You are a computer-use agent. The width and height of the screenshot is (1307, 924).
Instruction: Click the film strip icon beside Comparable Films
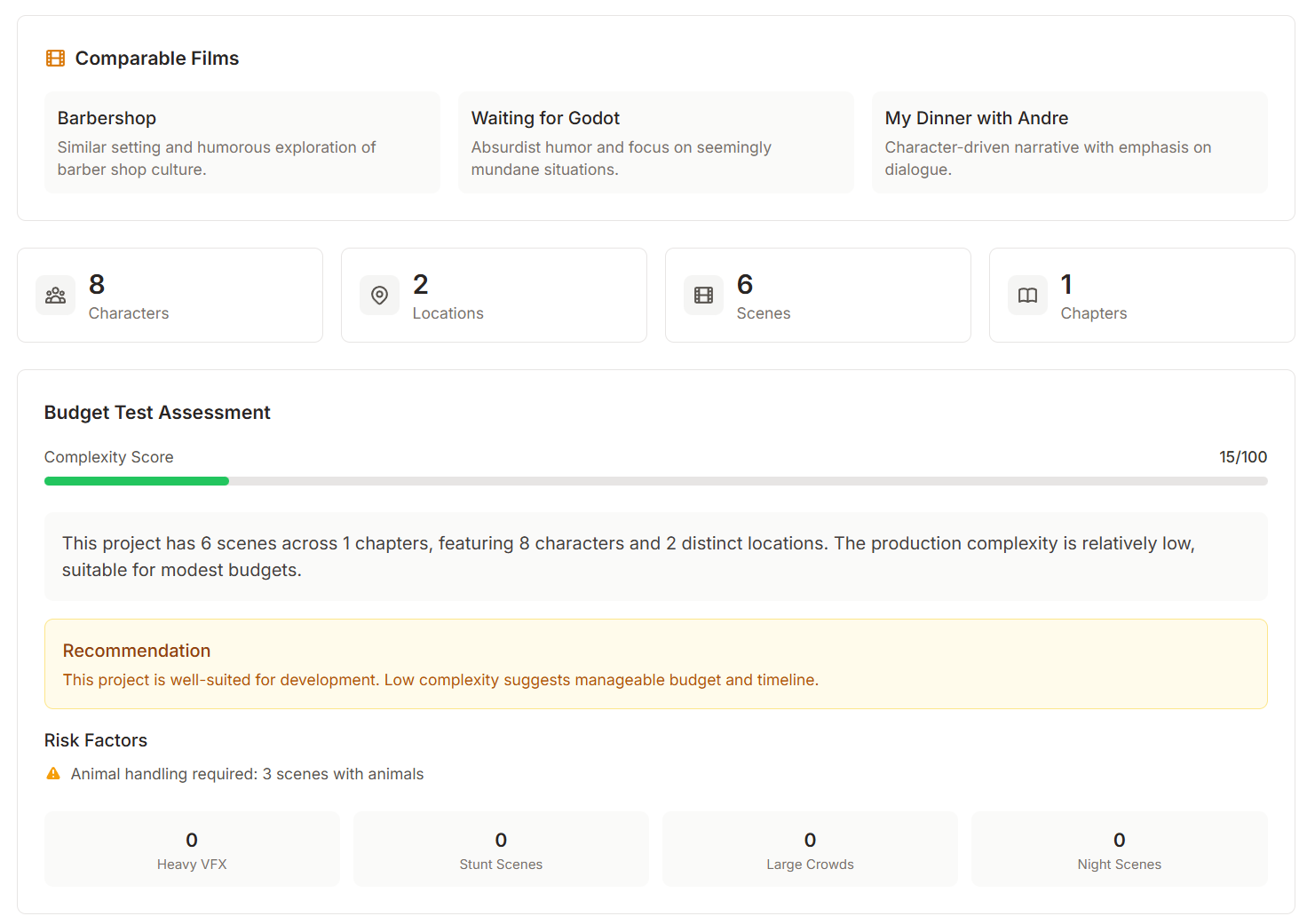(55, 58)
